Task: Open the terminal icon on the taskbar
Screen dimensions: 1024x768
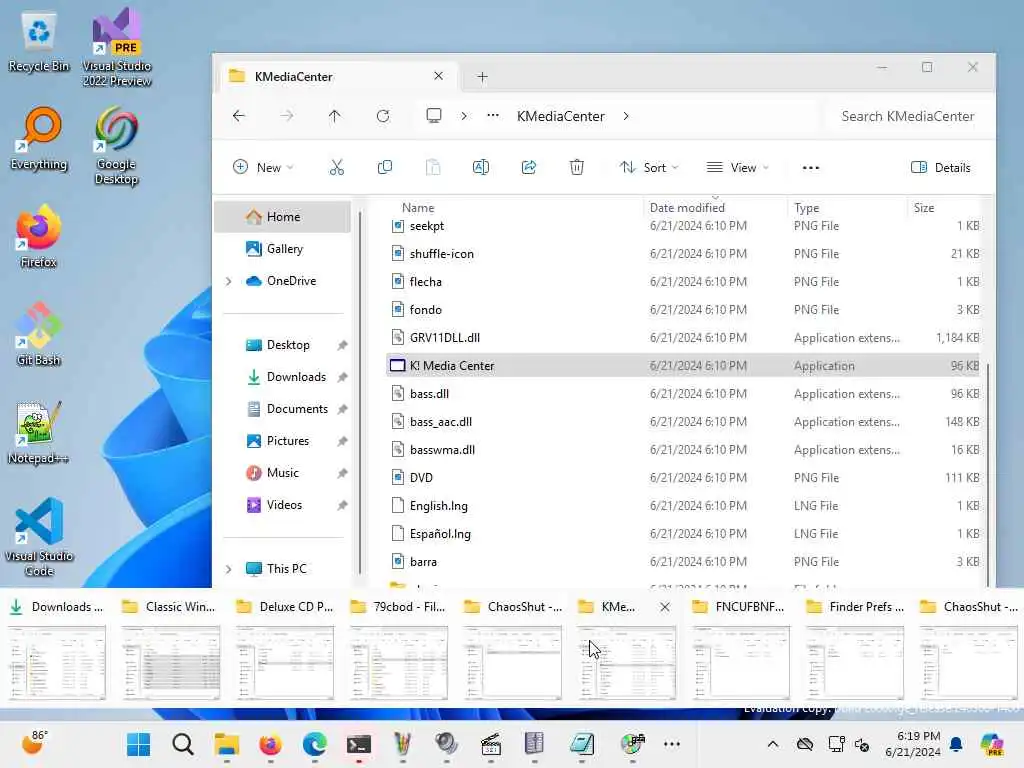Action: click(x=359, y=744)
